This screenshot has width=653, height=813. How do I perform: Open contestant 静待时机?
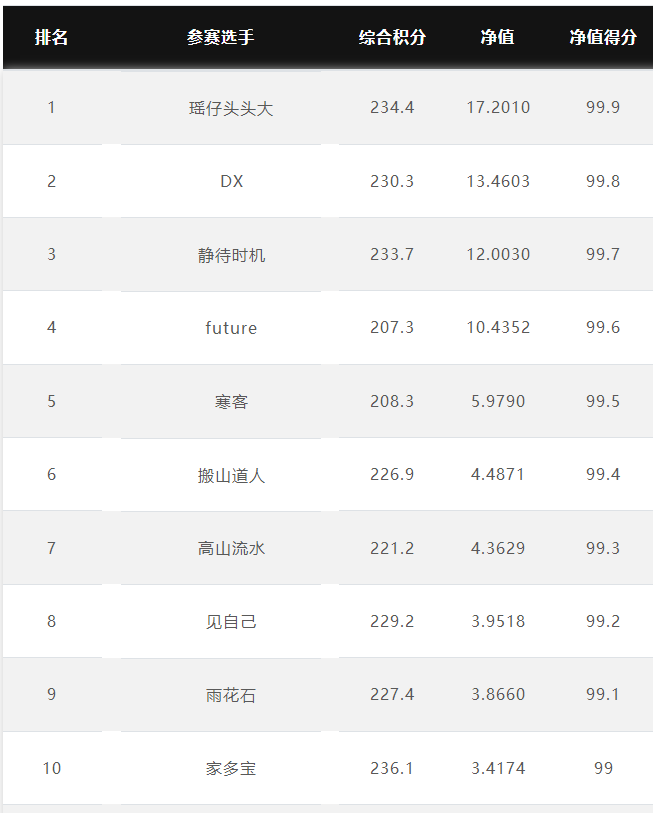pyautogui.click(x=231, y=255)
